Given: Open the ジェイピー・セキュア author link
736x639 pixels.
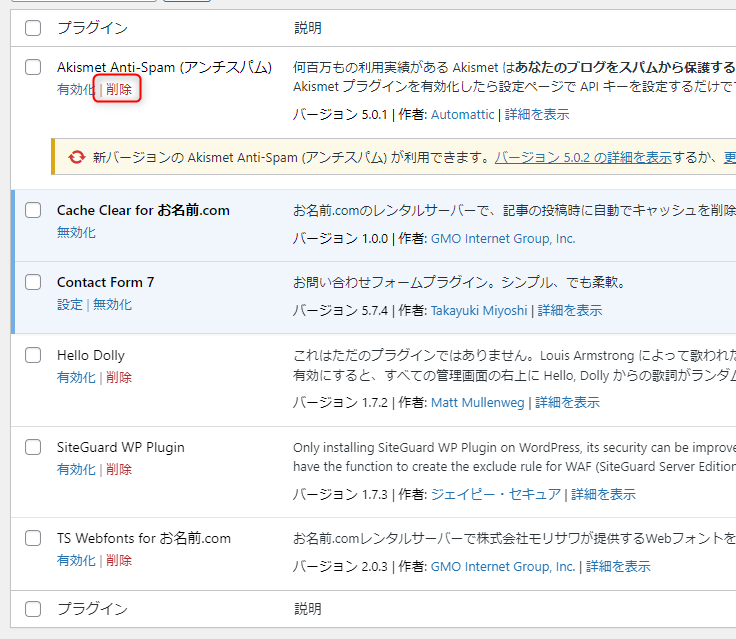Looking at the screenshot, I should pyautogui.click(x=496, y=494).
